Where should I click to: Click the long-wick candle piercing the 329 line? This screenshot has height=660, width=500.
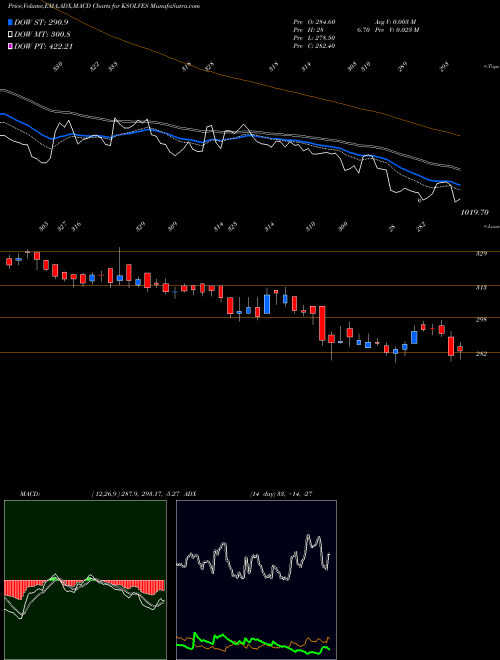pyautogui.click(x=120, y=278)
